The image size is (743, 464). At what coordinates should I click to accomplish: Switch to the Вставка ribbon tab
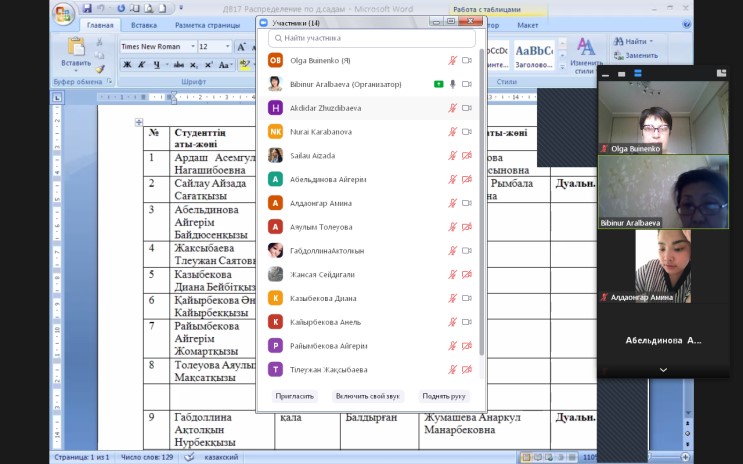click(x=144, y=25)
